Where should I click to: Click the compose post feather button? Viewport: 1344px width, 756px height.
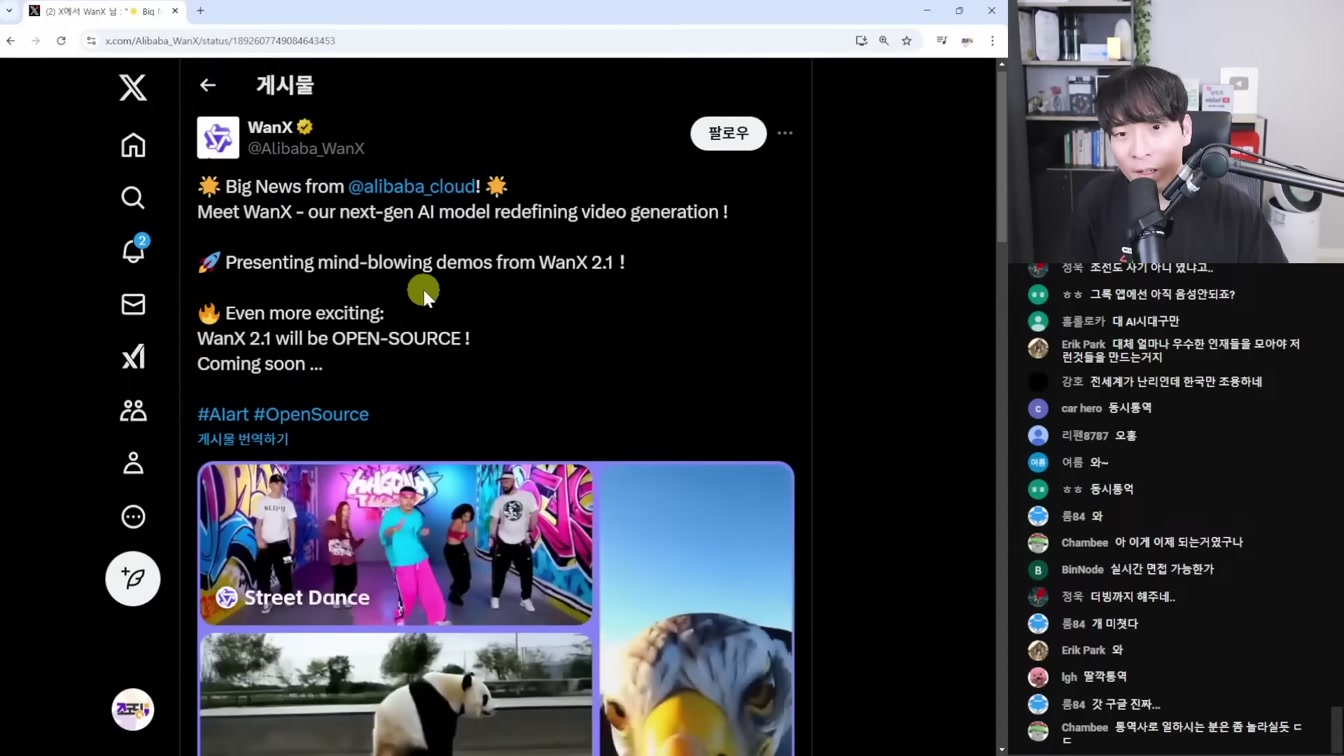pyautogui.click(x=133, y=579)
